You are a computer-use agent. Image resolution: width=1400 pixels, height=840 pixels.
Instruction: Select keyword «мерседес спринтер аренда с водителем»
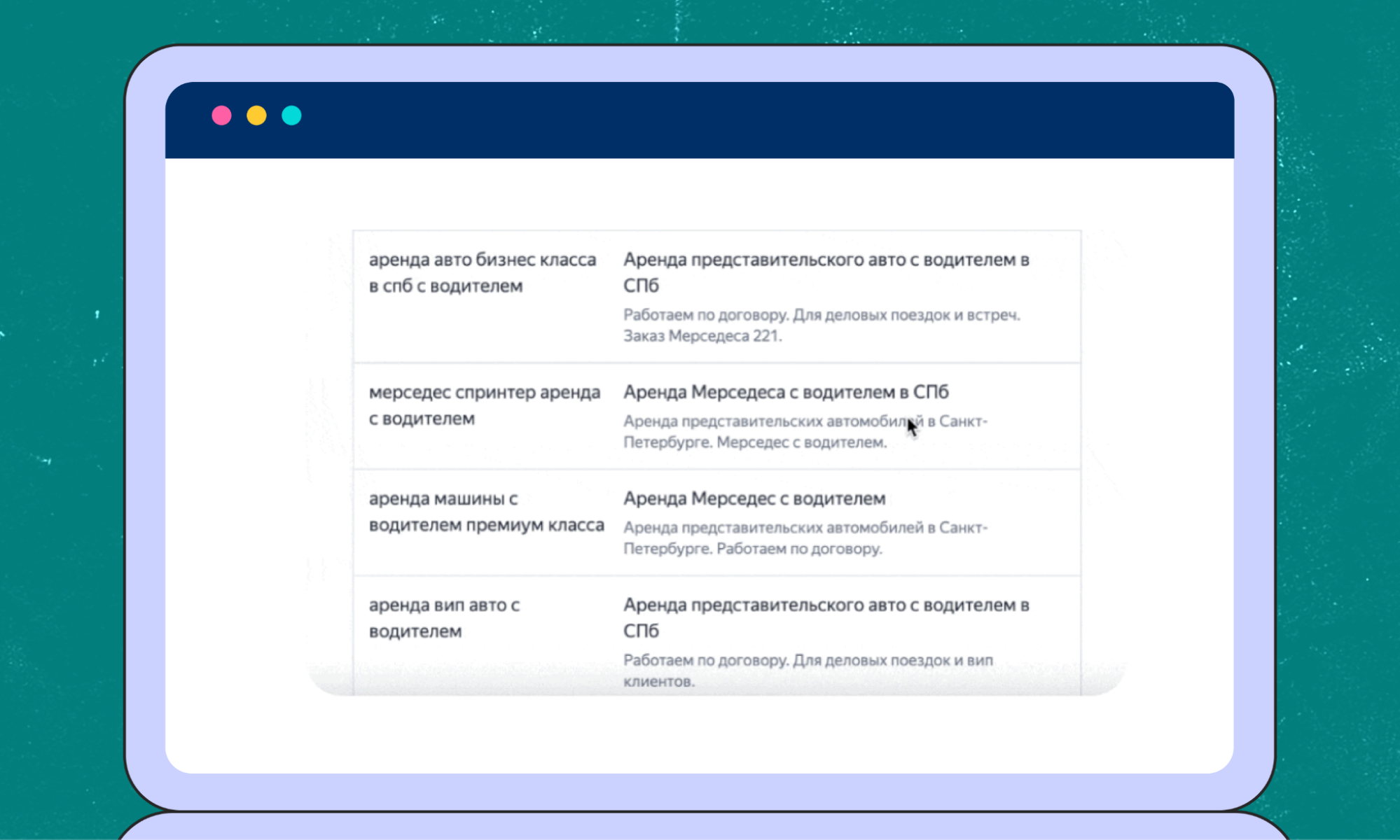(485, 405)
